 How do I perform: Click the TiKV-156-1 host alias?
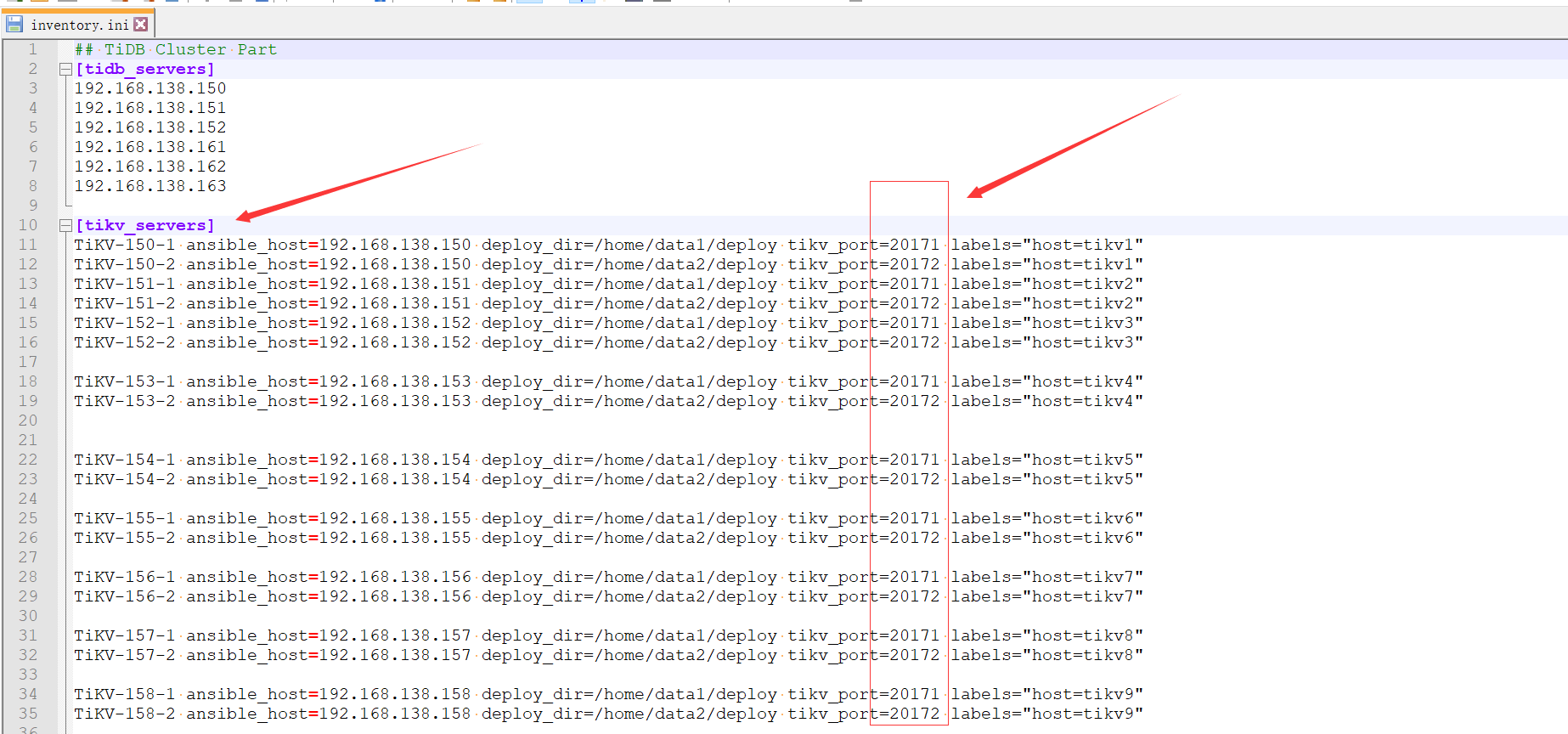coord(125,577)
